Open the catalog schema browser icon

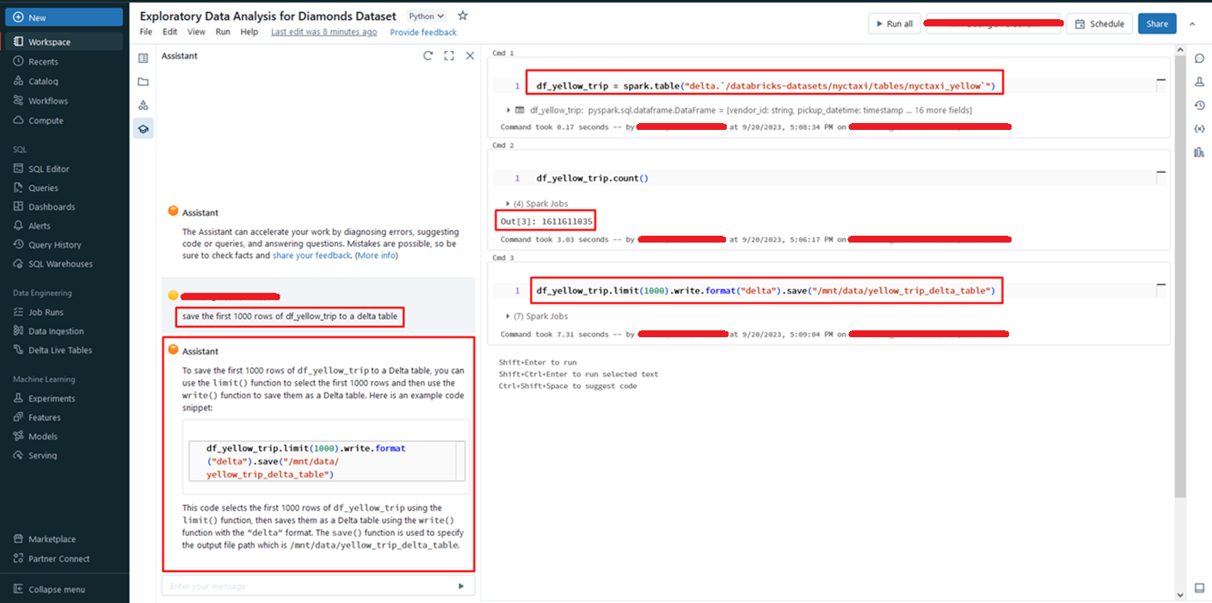(143, 105)
